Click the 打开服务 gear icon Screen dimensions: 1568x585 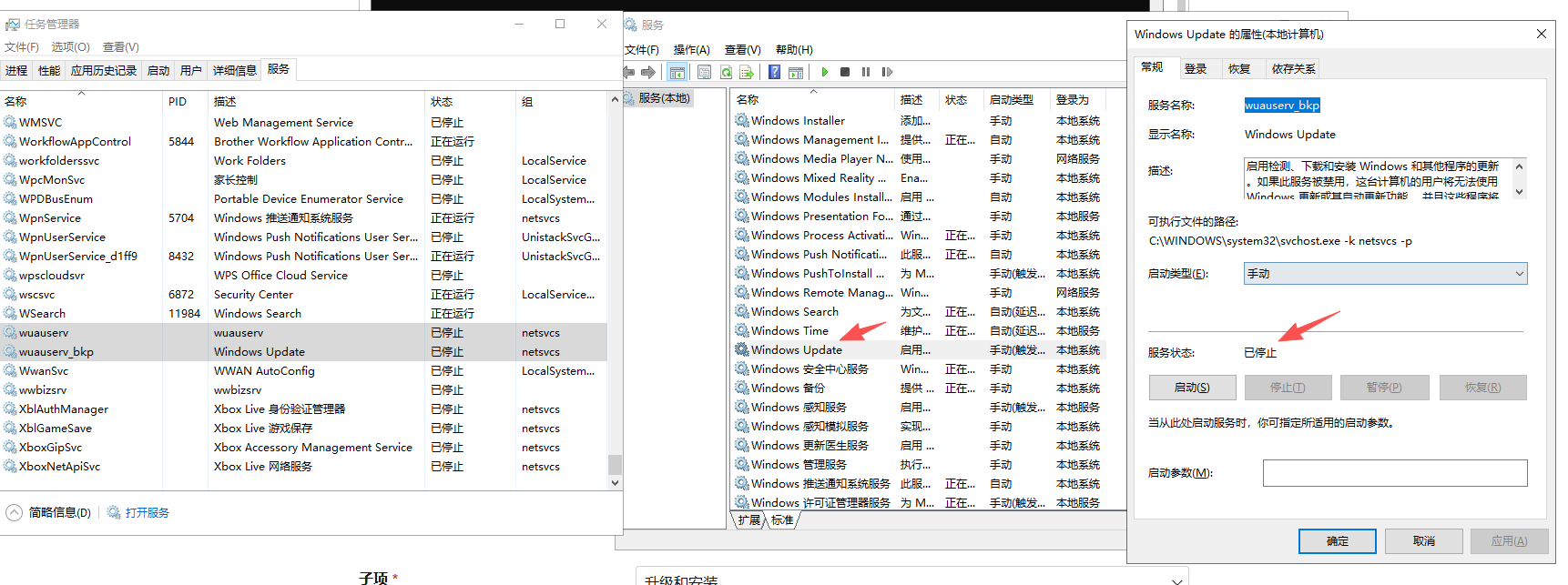pyautogui.click(x=114, y=512)
